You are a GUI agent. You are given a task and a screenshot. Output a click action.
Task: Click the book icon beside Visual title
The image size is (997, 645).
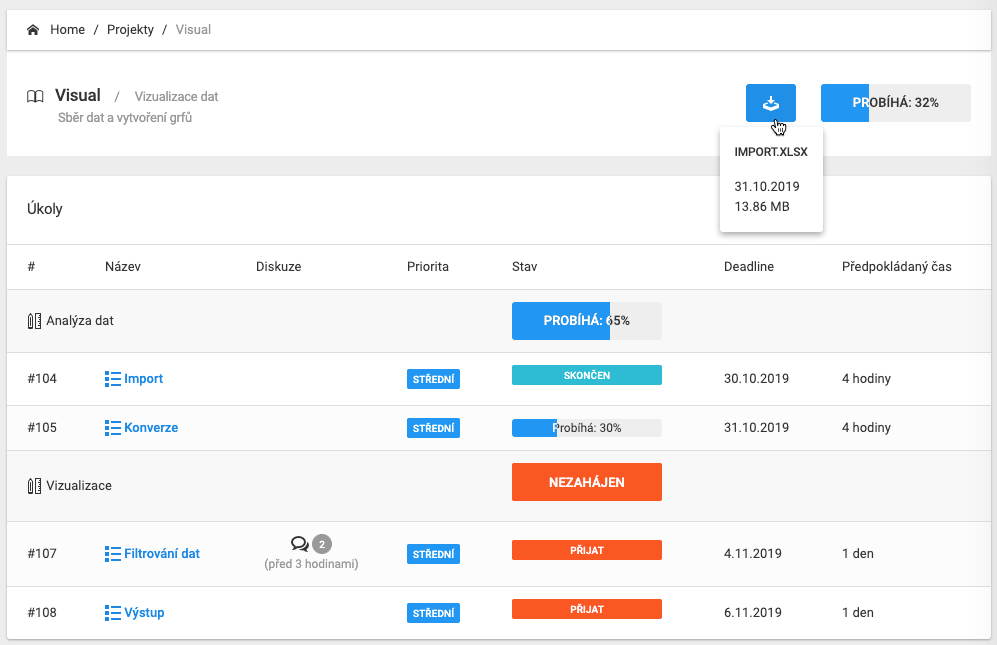[35, 97]
